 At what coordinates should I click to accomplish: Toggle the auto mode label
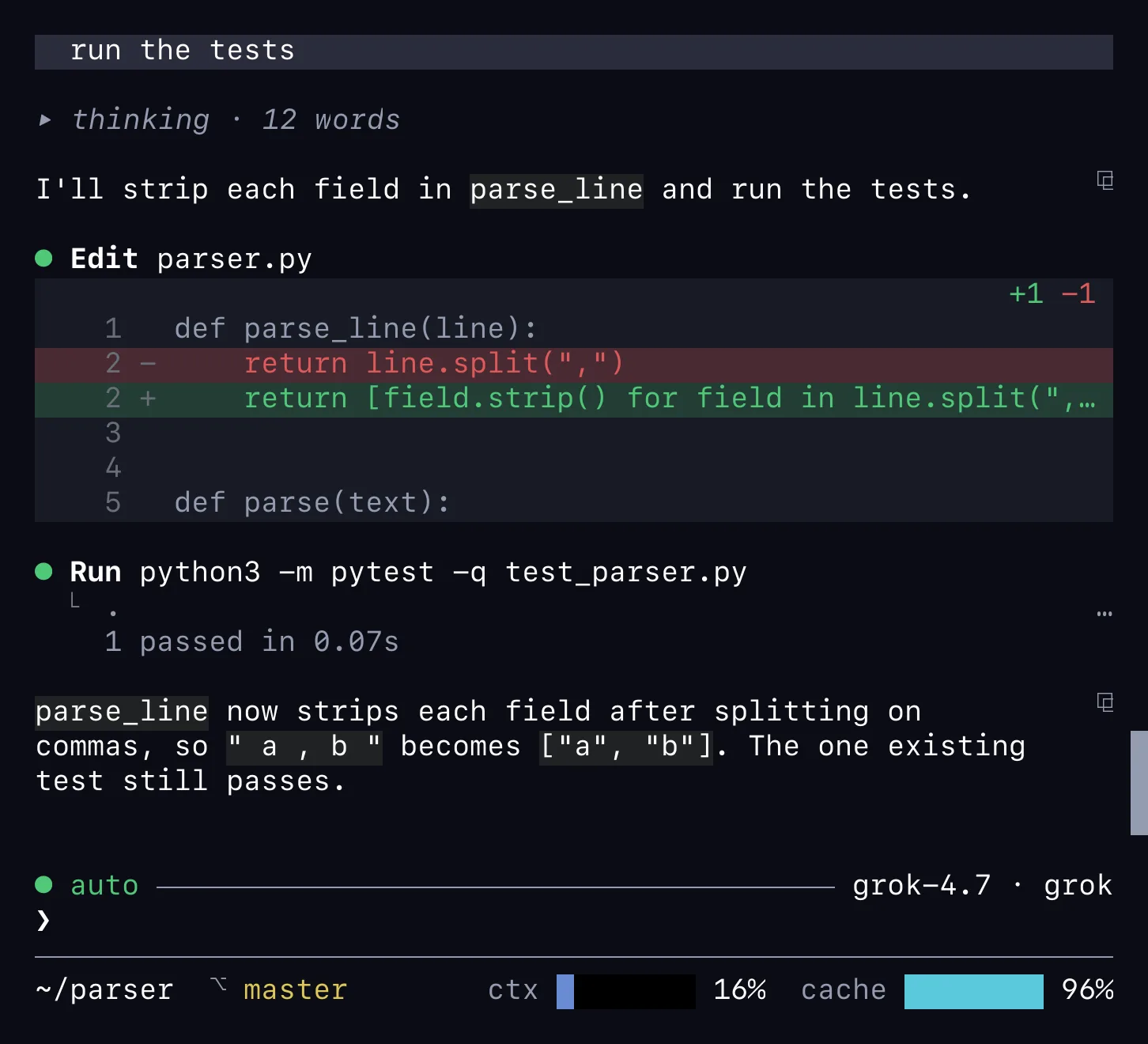(104, 885)
